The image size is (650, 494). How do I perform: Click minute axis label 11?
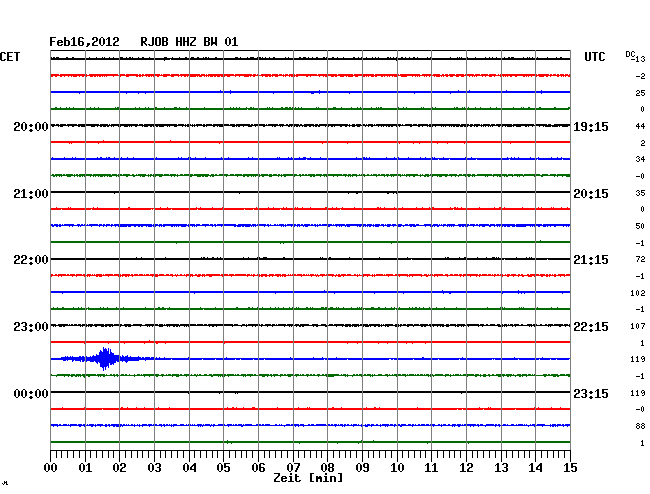tap(431, 467)
